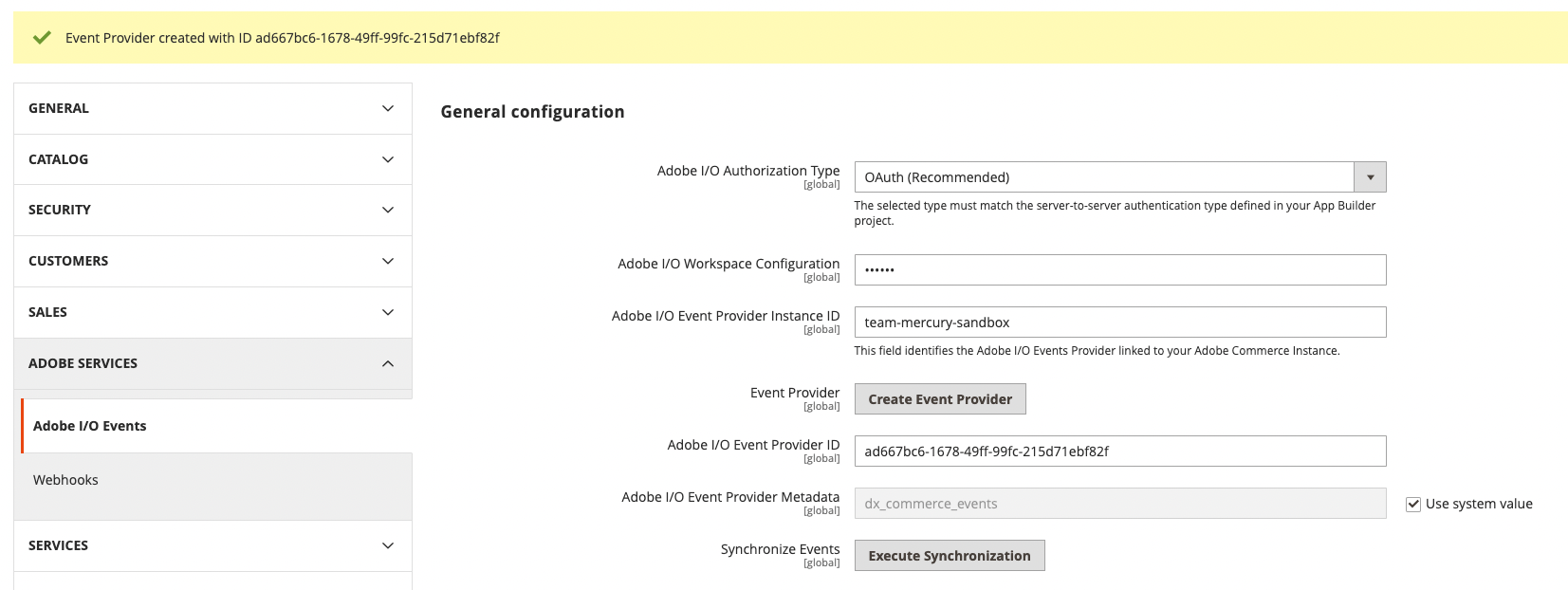Click note 'This field identifies the Adobe I/O Events Provider'
1568x590 pixels.
point(1097,351)
